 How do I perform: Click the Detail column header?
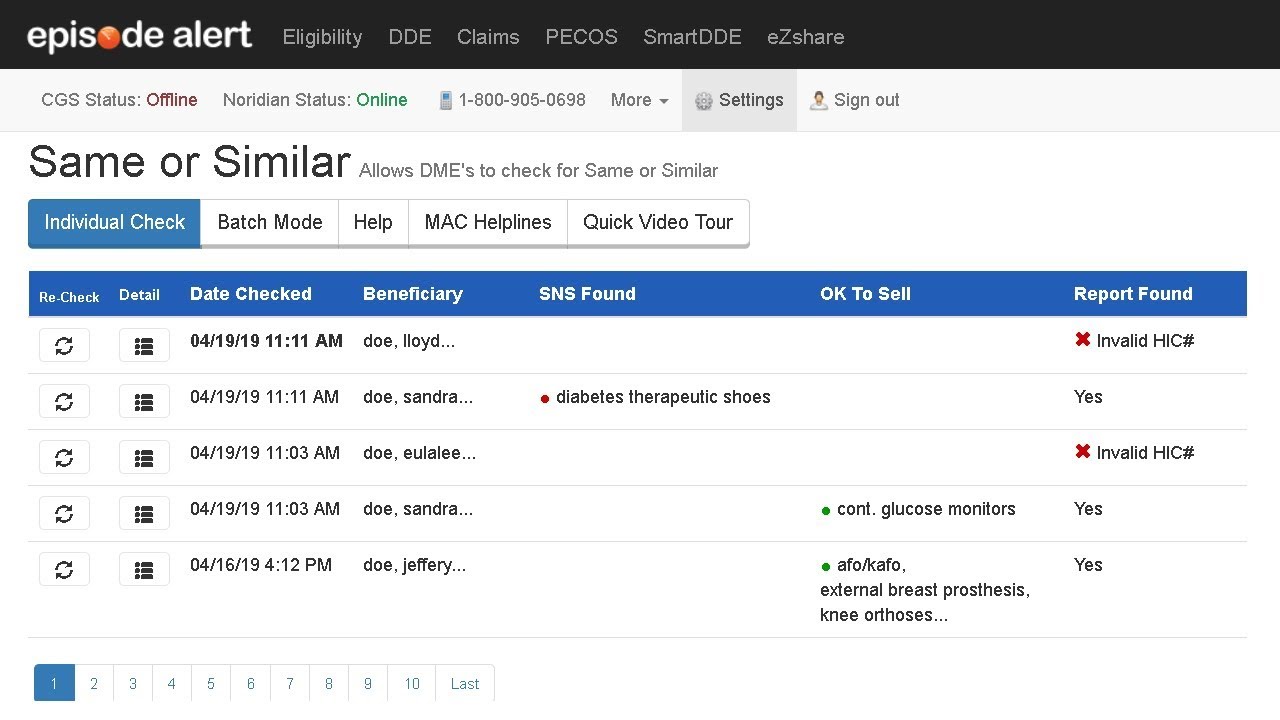click(139, 295)
